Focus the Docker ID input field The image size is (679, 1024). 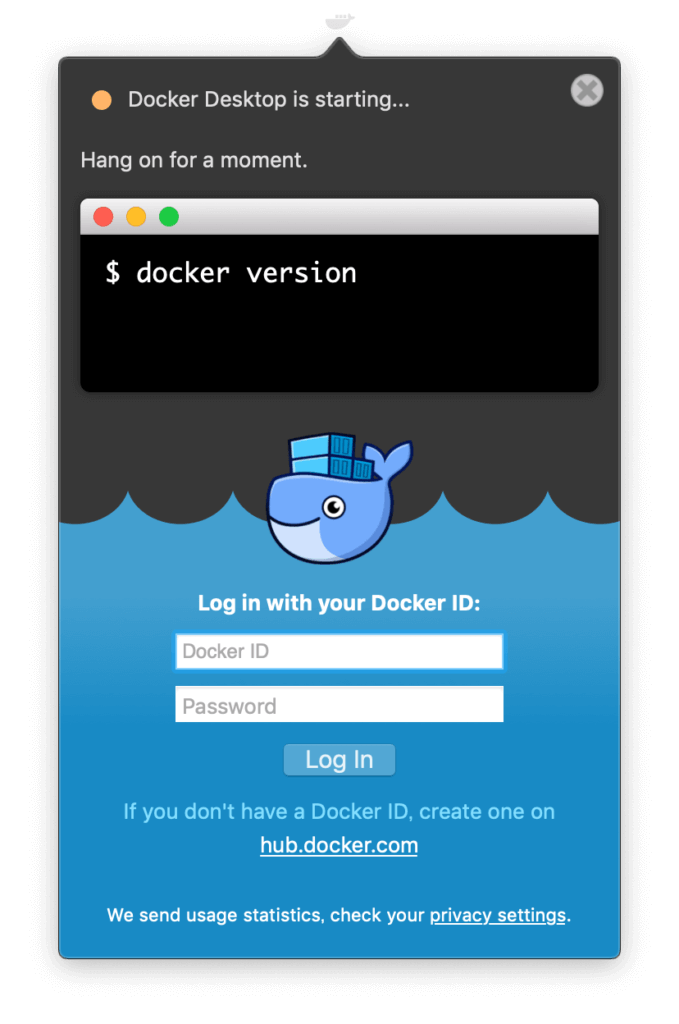(340, 651)
